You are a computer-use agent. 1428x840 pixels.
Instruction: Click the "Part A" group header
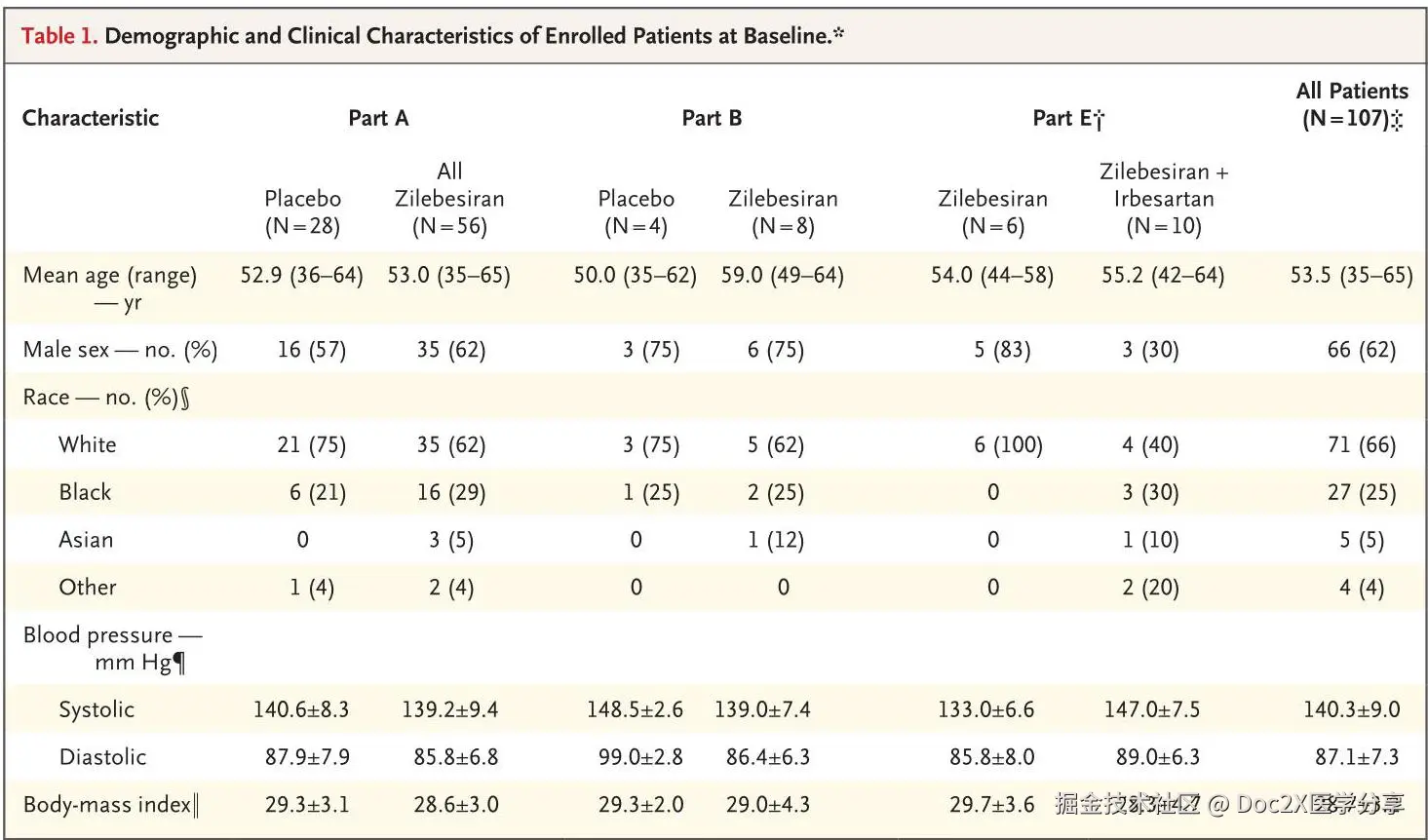coord(378,118)
